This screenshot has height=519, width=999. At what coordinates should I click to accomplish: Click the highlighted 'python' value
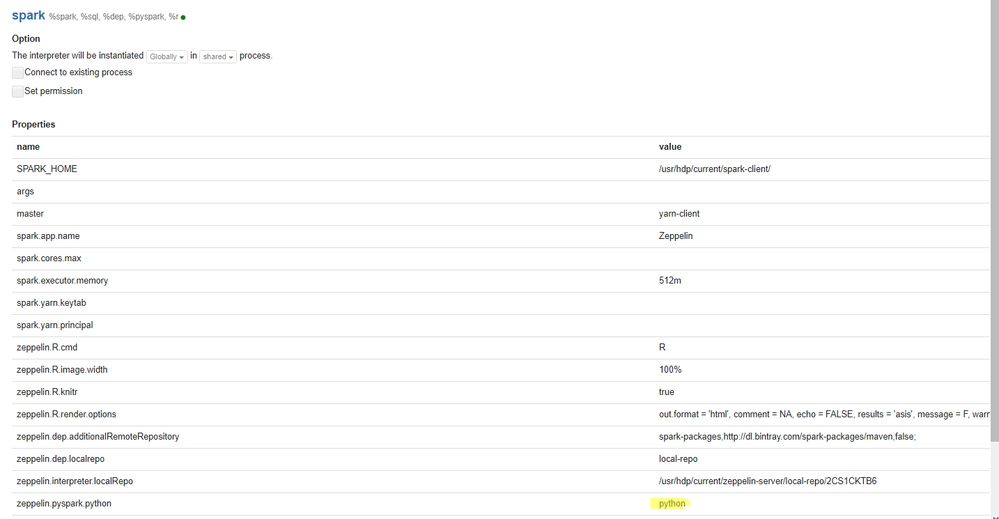(672, 503)
